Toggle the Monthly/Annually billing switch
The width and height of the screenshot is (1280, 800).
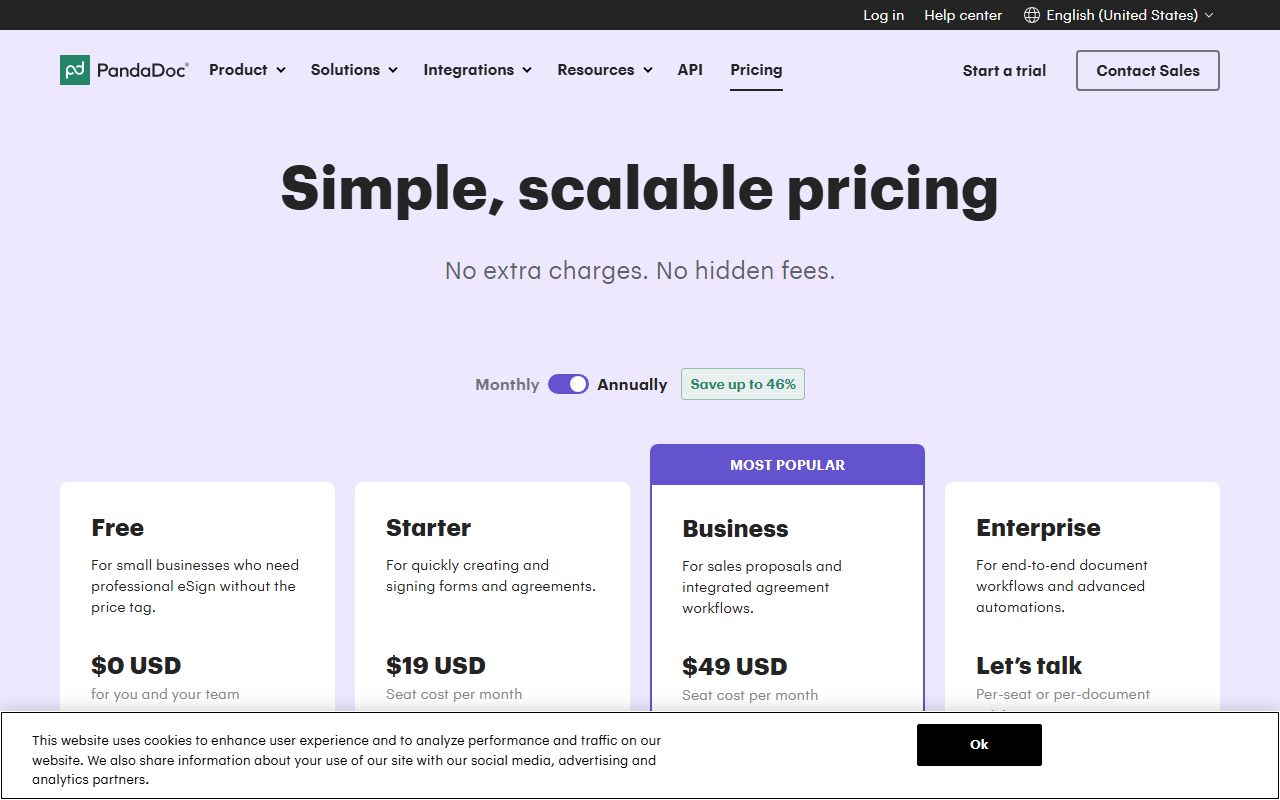point(568,384)
